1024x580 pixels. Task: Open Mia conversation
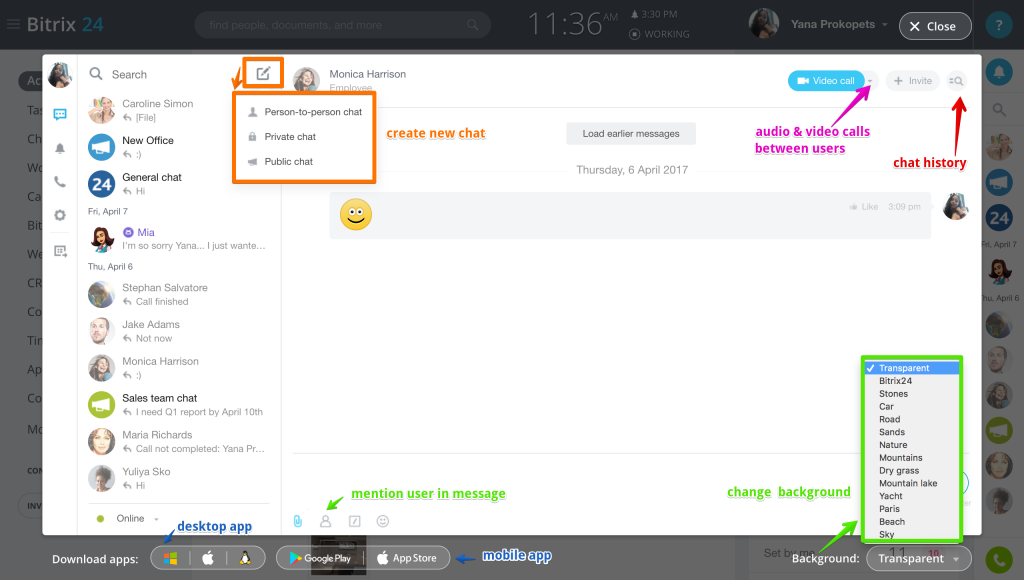point(178,239)
